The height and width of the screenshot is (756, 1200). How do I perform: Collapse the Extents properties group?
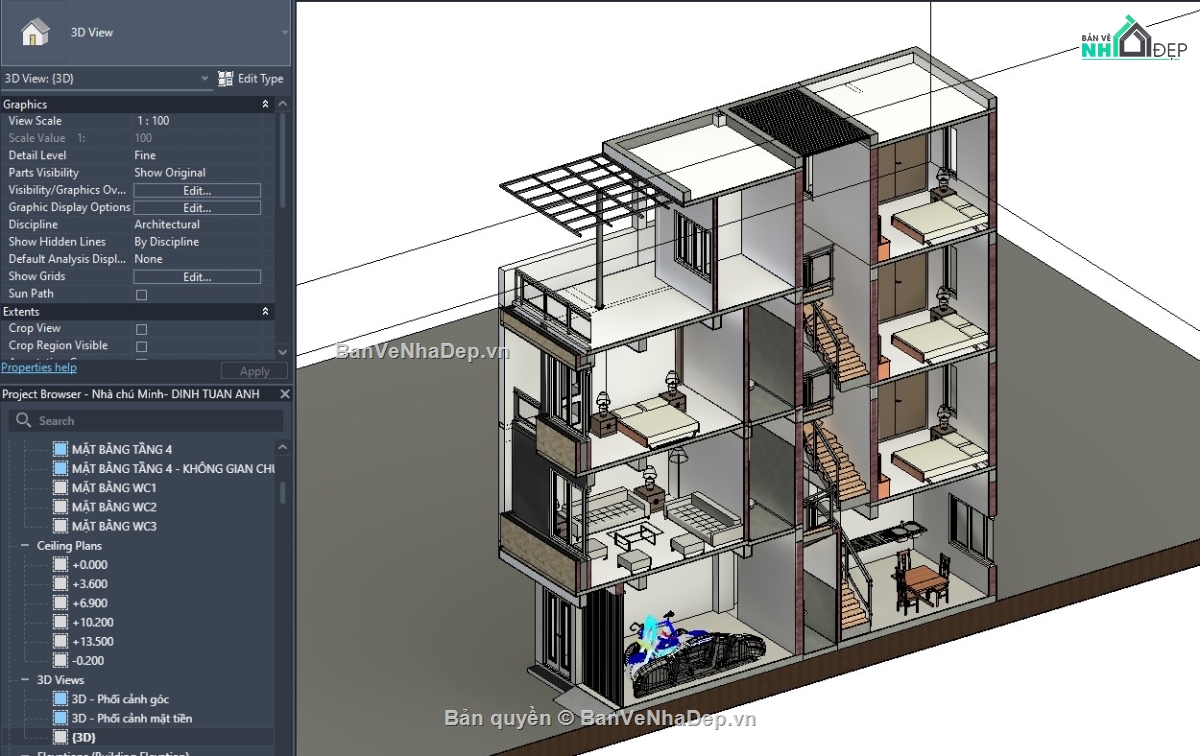[x=265, y=312]
